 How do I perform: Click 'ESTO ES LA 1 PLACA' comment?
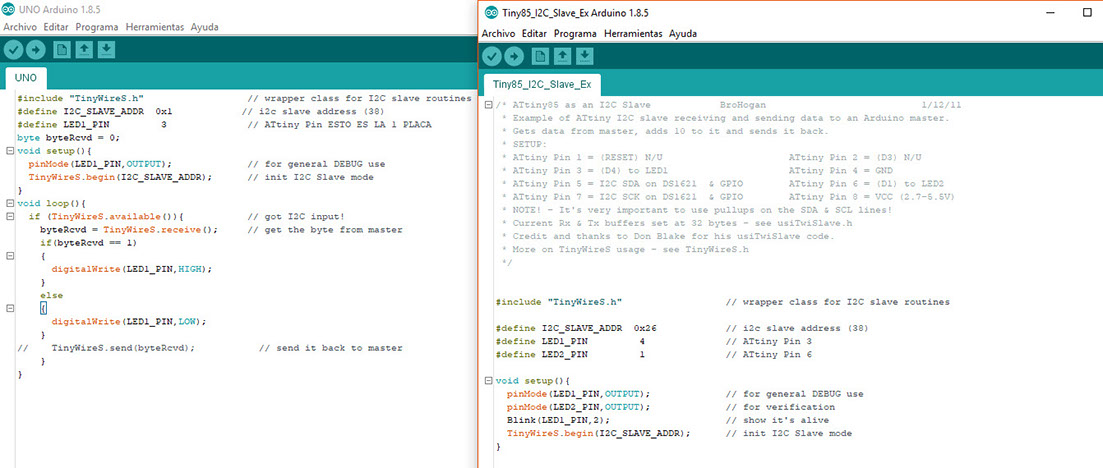click(380, 125)
